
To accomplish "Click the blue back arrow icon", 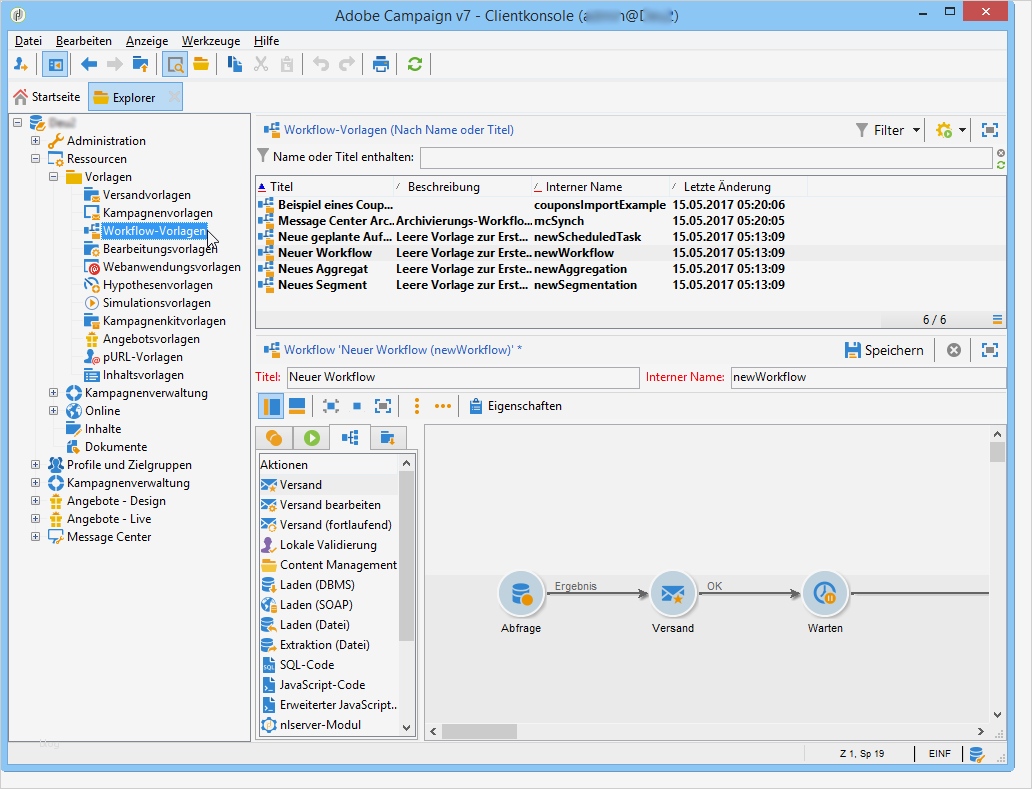I will tap(89, 64).
